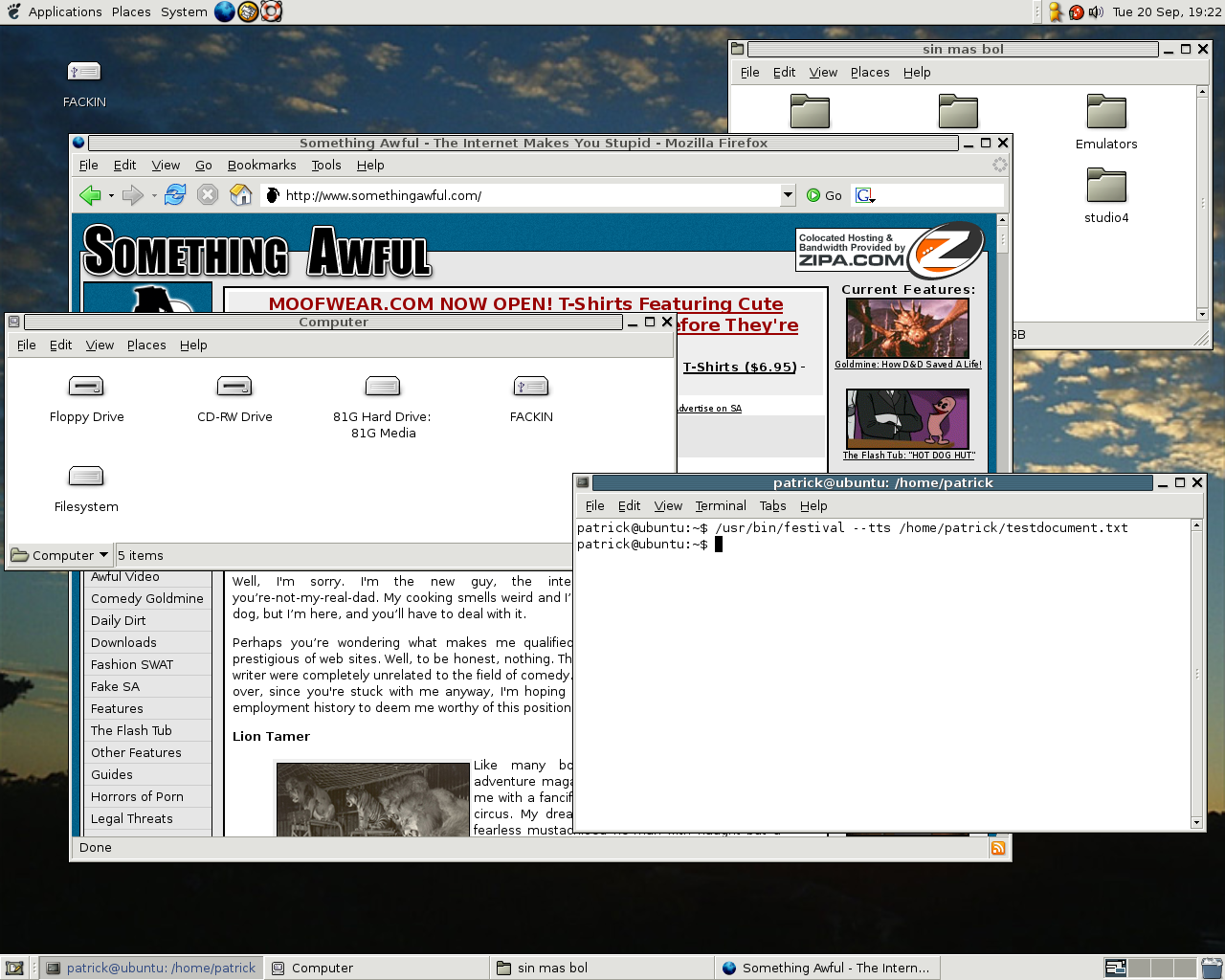The height and width of the screenshot is (980, 1225).
Task: Click the green Go button icon
Action: [x=813, y=195]
